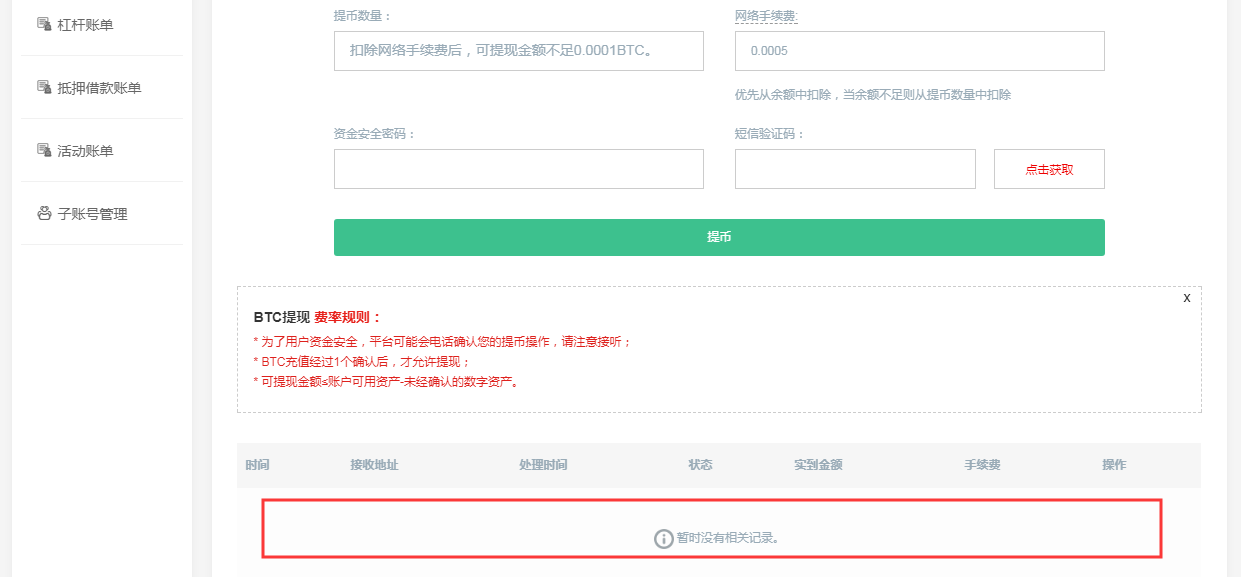Click the 时间 column header
The width and height of the screenshot is (1241, 577).
[258, 465]
